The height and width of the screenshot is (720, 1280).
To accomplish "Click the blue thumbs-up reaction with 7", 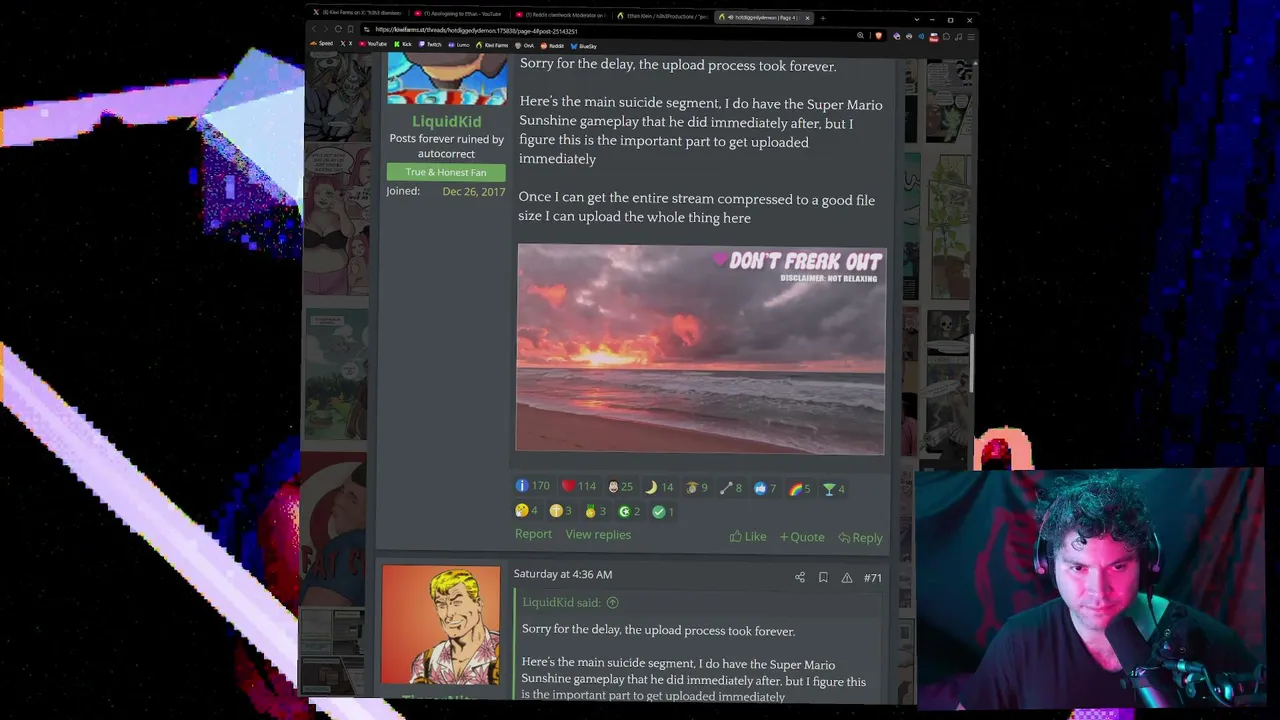I will (x=765, y=488).
